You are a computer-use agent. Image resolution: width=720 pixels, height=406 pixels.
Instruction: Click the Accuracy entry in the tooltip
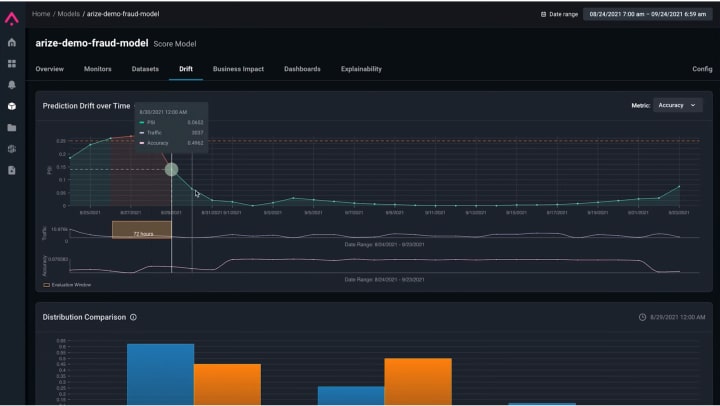[x=171, y=143]
